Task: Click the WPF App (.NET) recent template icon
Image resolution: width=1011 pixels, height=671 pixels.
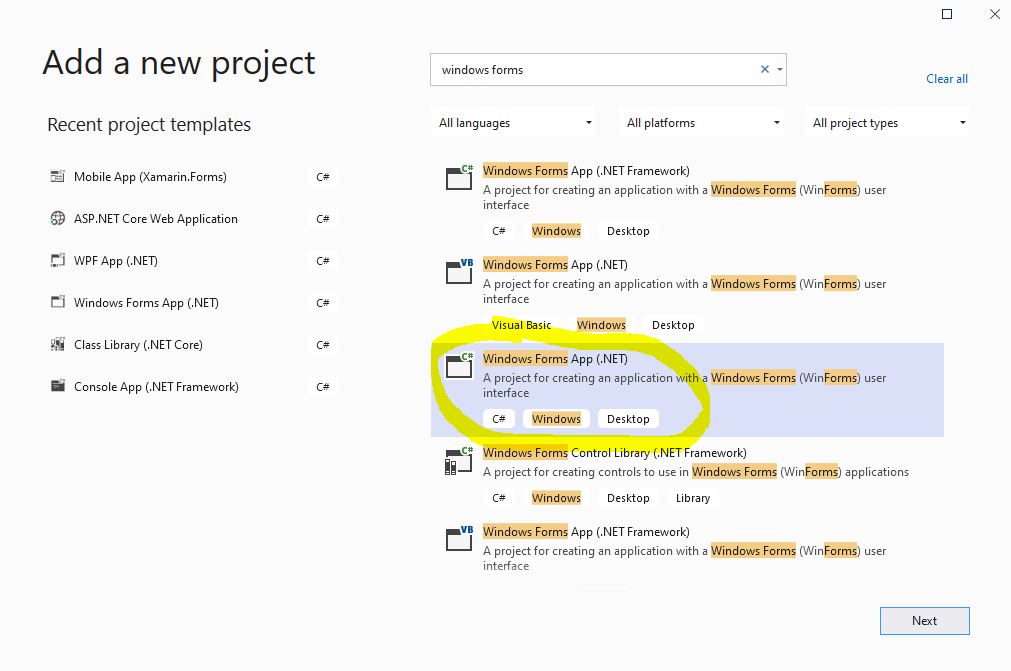Action: point(57,260)
